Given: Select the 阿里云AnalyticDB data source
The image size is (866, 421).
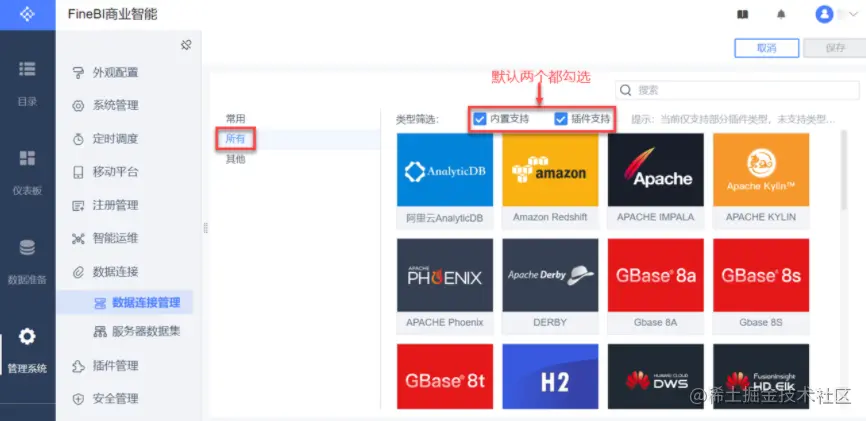Looking at the screenshot, I should click(445, 181).
